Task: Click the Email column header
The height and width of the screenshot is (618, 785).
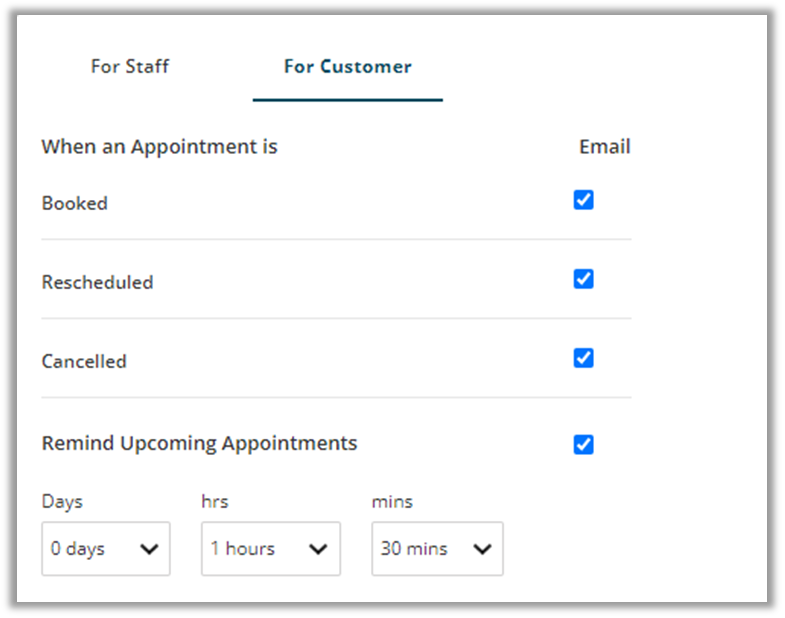Action: click(604, 147)
